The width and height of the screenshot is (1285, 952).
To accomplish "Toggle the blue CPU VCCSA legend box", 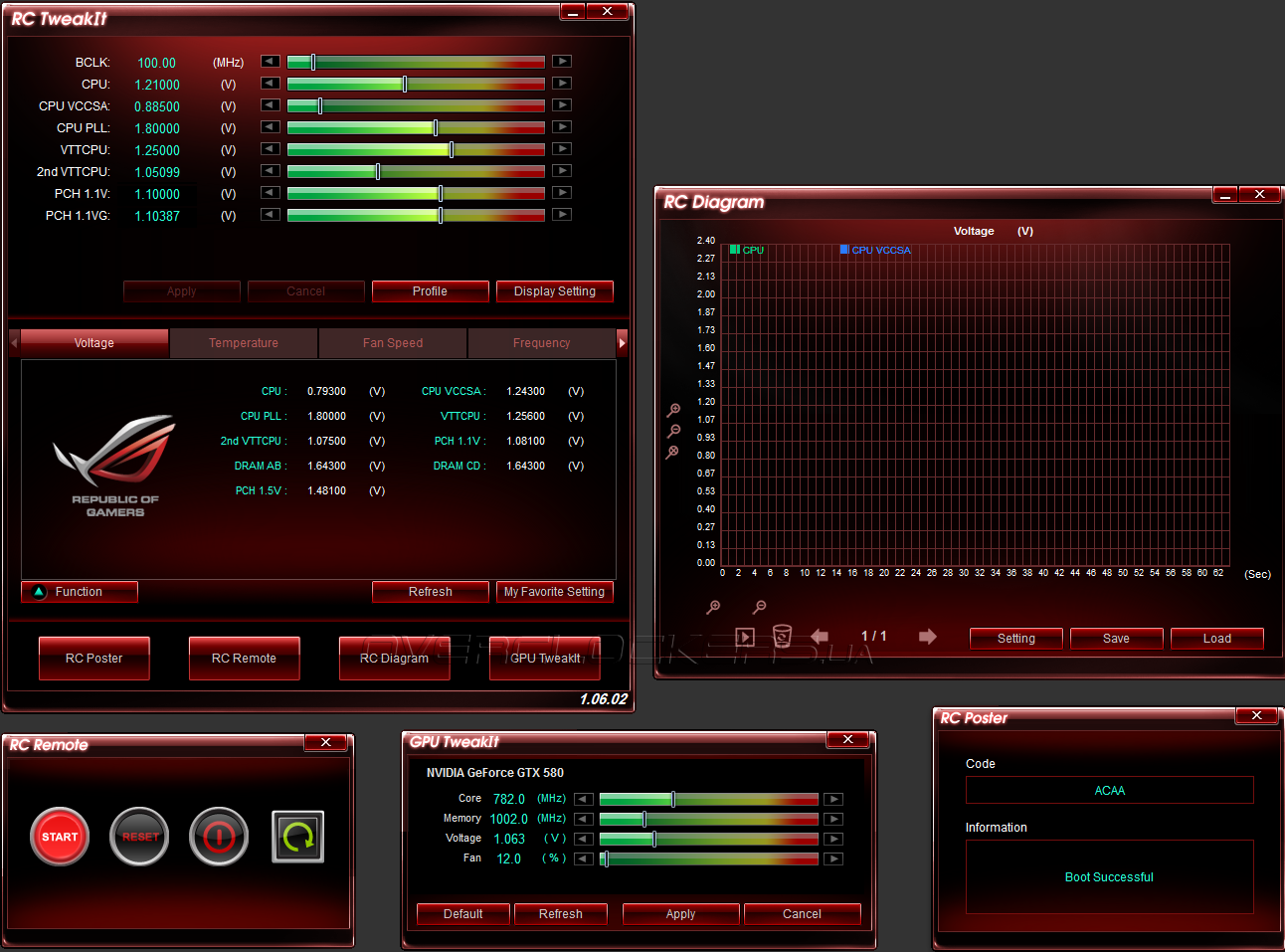I will pyautogui.click(x=844, y=250).
